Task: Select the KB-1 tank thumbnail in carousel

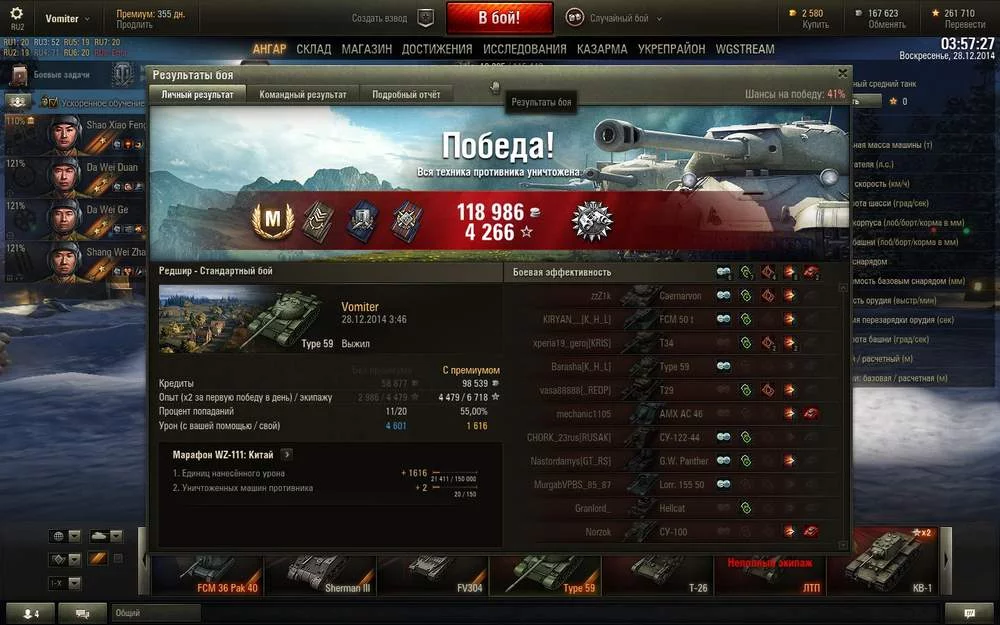Action: click(x=883, y=561)
